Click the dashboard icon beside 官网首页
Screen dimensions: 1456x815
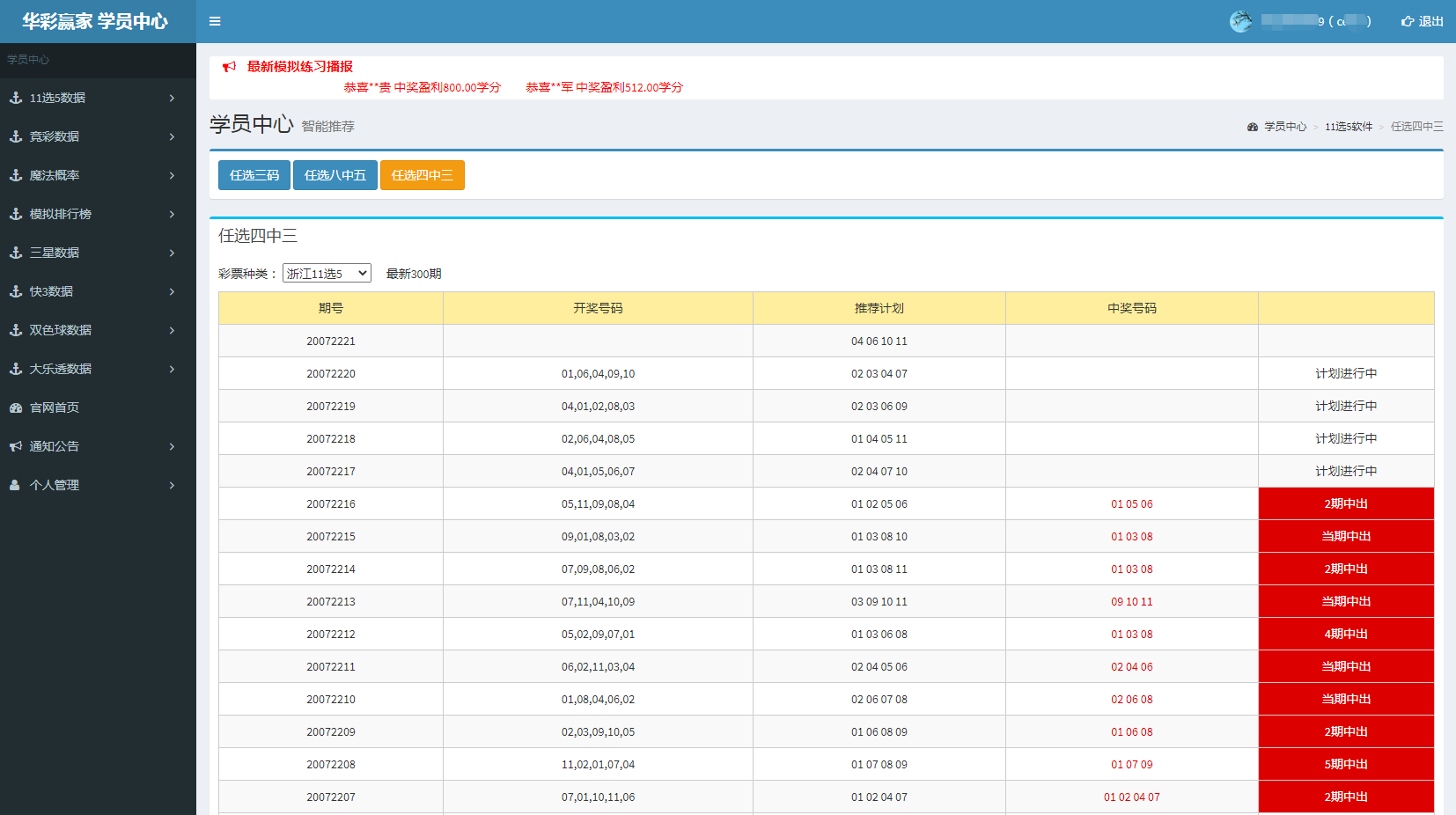point(16,407)
